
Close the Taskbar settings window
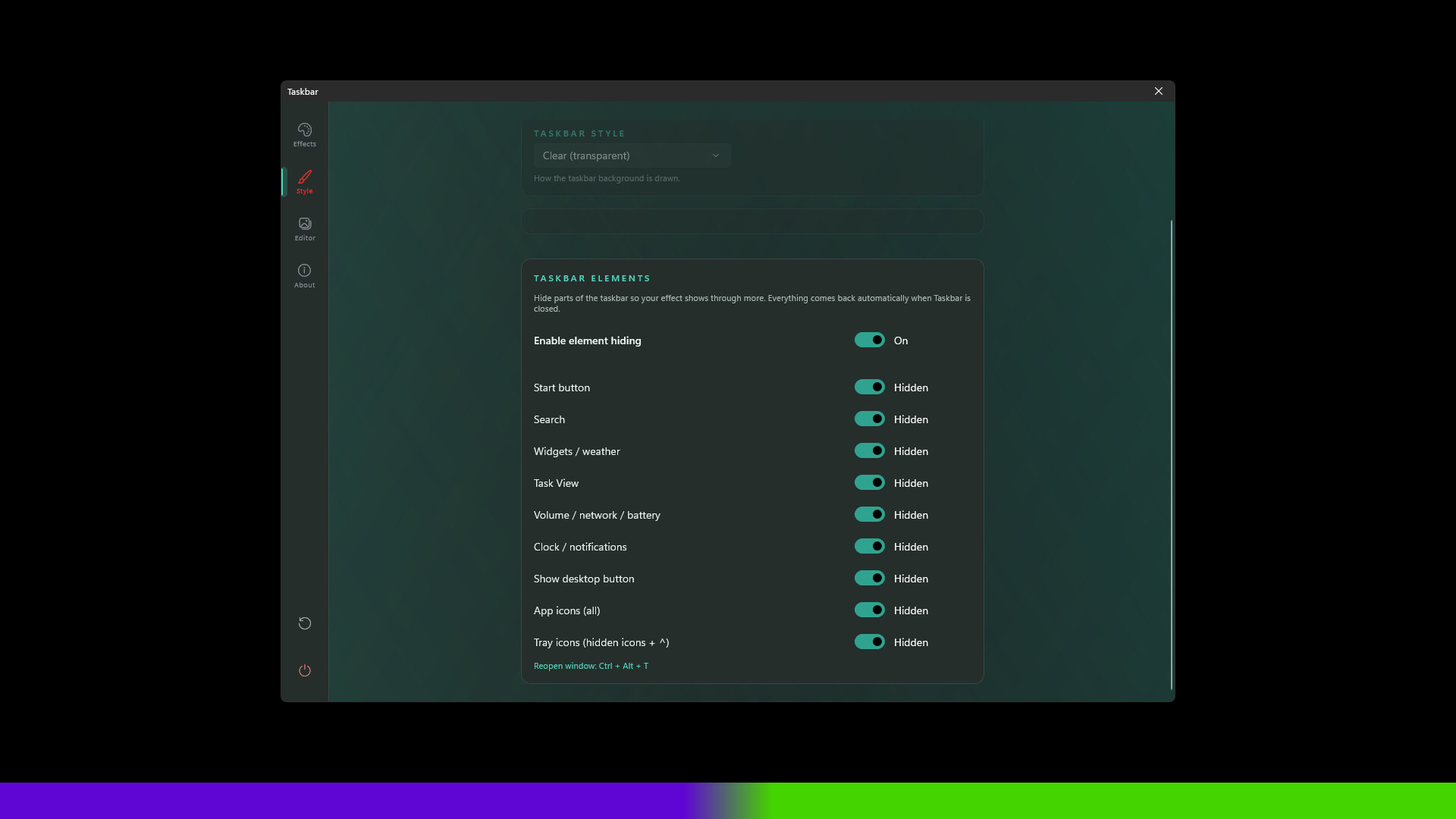pos(1158,91)
